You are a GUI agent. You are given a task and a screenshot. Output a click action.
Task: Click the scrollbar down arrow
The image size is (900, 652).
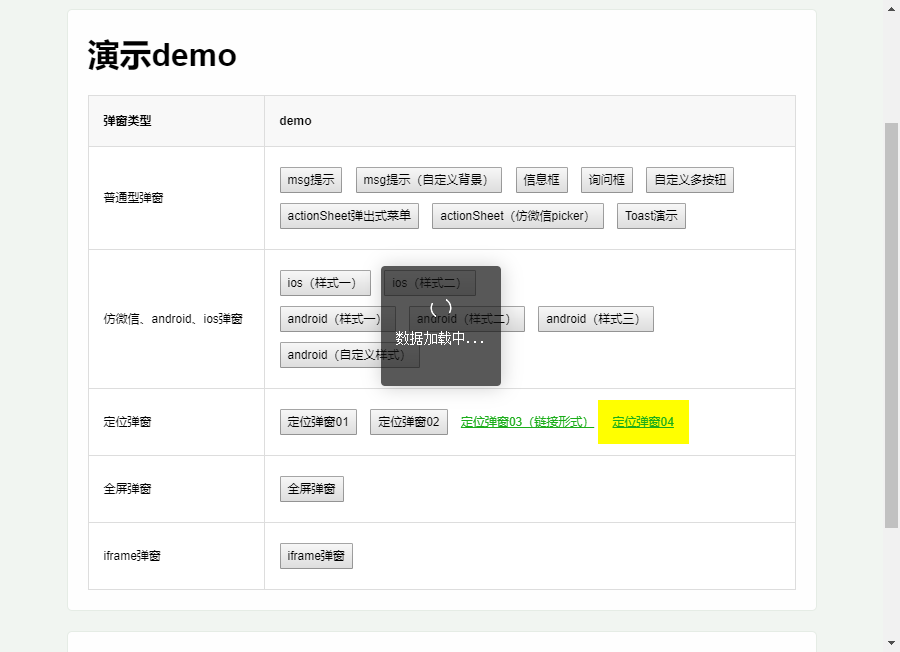[x=891, y=643]
